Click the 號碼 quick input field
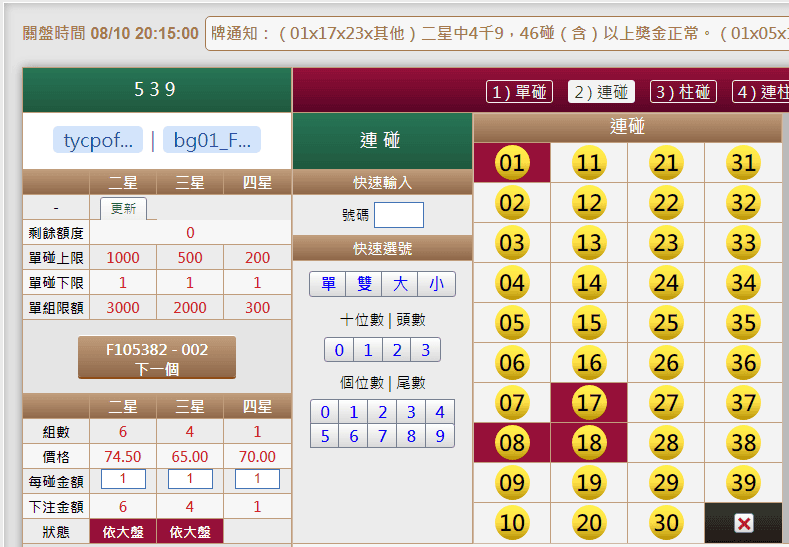This screenshot has width=789, height=547. (x=399, y=215)
